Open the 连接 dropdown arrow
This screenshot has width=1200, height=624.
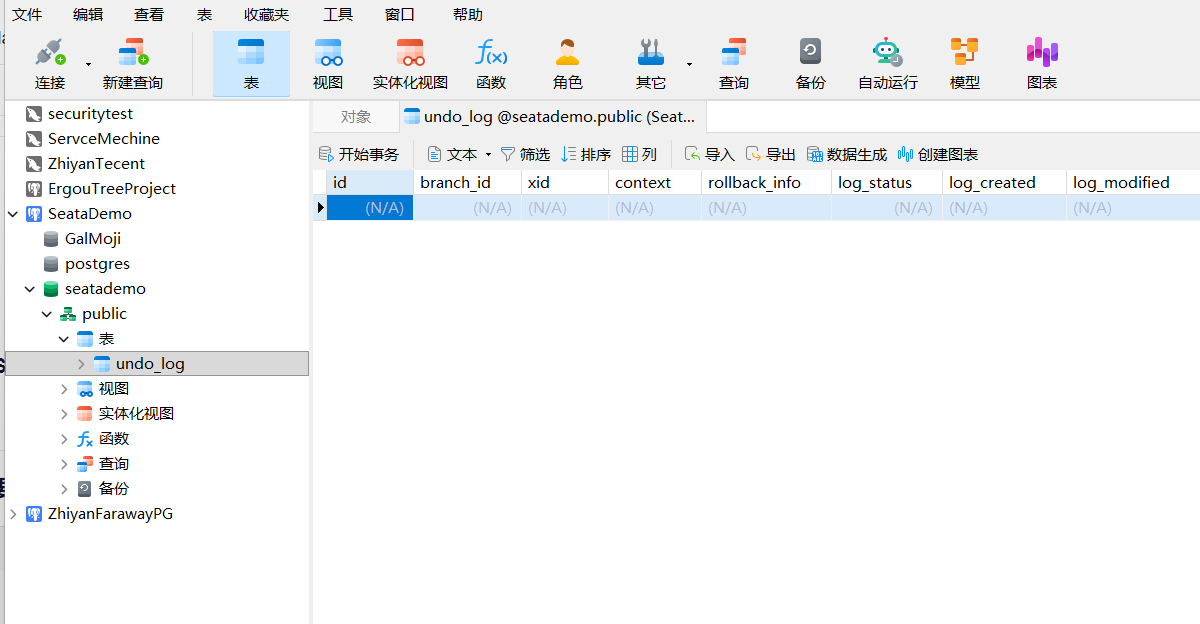[88, 65]
